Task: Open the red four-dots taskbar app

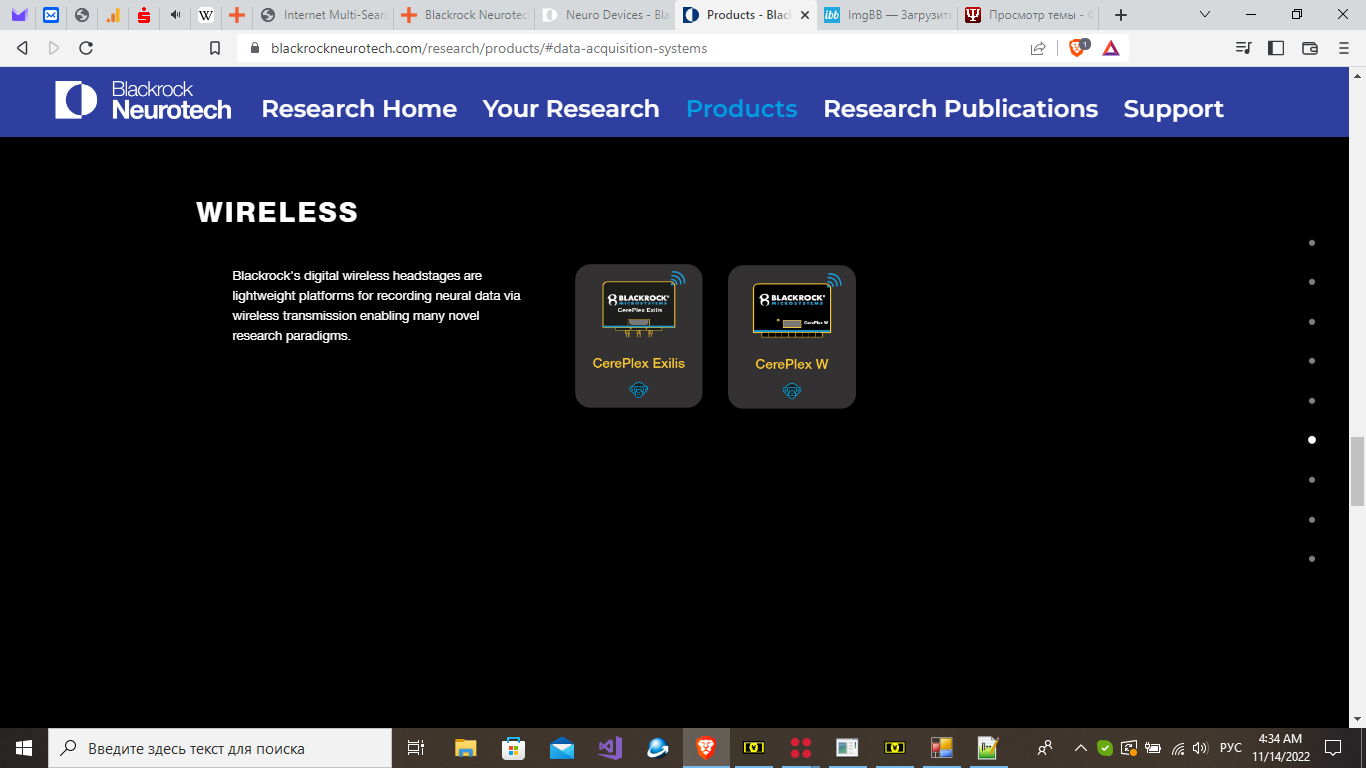Action: (x=801, y=748)
